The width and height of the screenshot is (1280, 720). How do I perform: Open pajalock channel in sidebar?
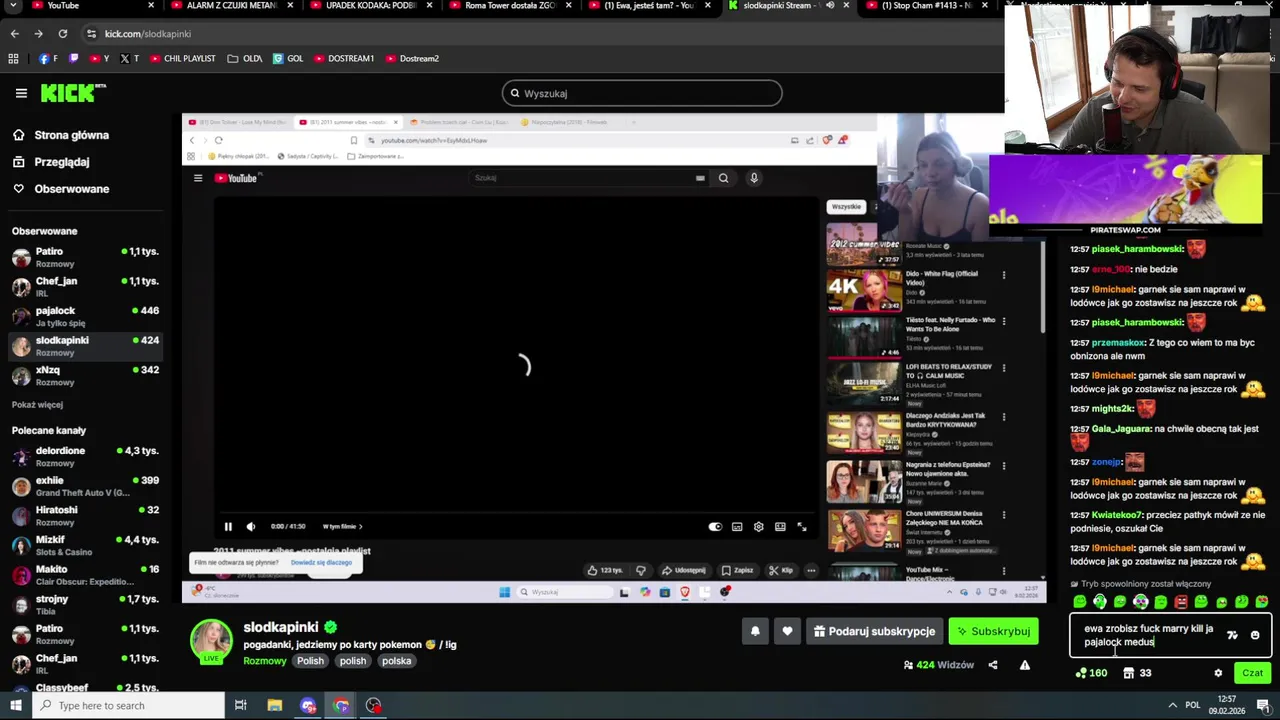point(86,316)
